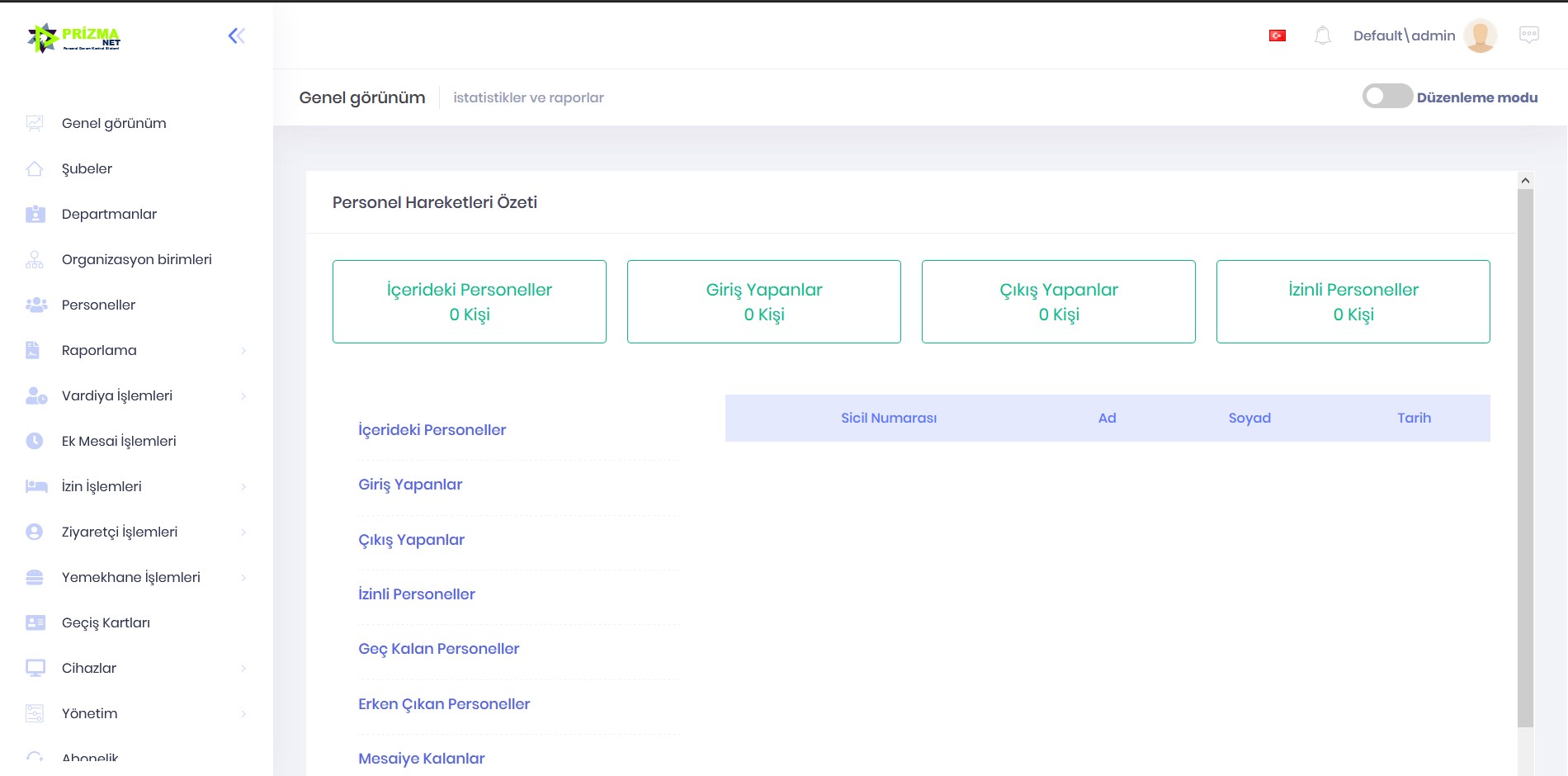
Task: Expand the Cihazlar submenu arrow
Action: tap(243, 668)
